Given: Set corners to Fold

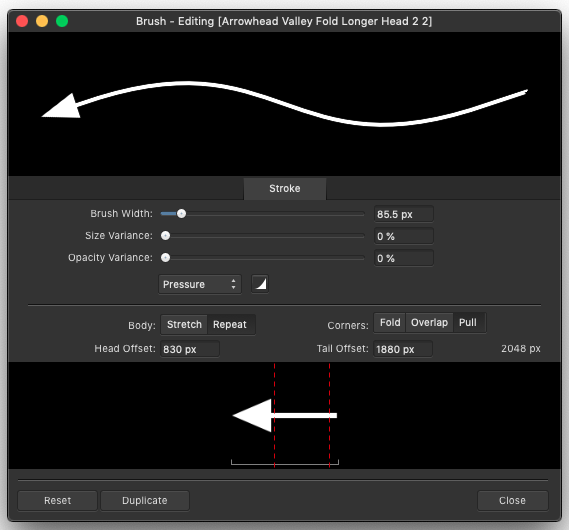Looking at the screenshot, I should tap(390, 322).
